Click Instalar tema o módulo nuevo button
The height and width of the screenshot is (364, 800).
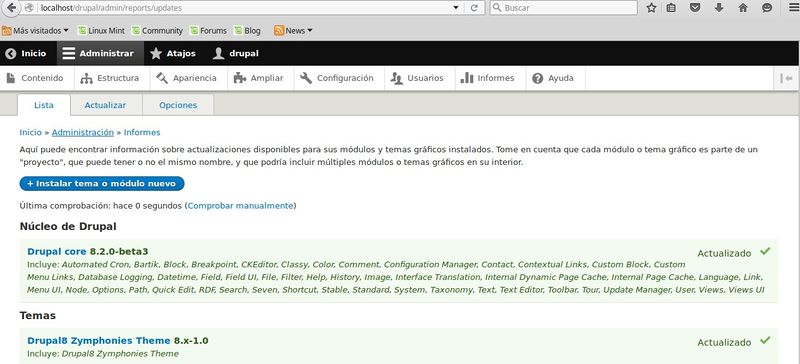[x=102, y=183]
